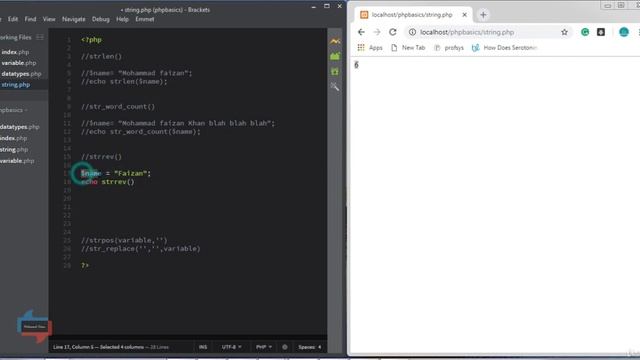
Task: Click the wrench tool icon in Brackets sidebar
Action: [335, 87]
